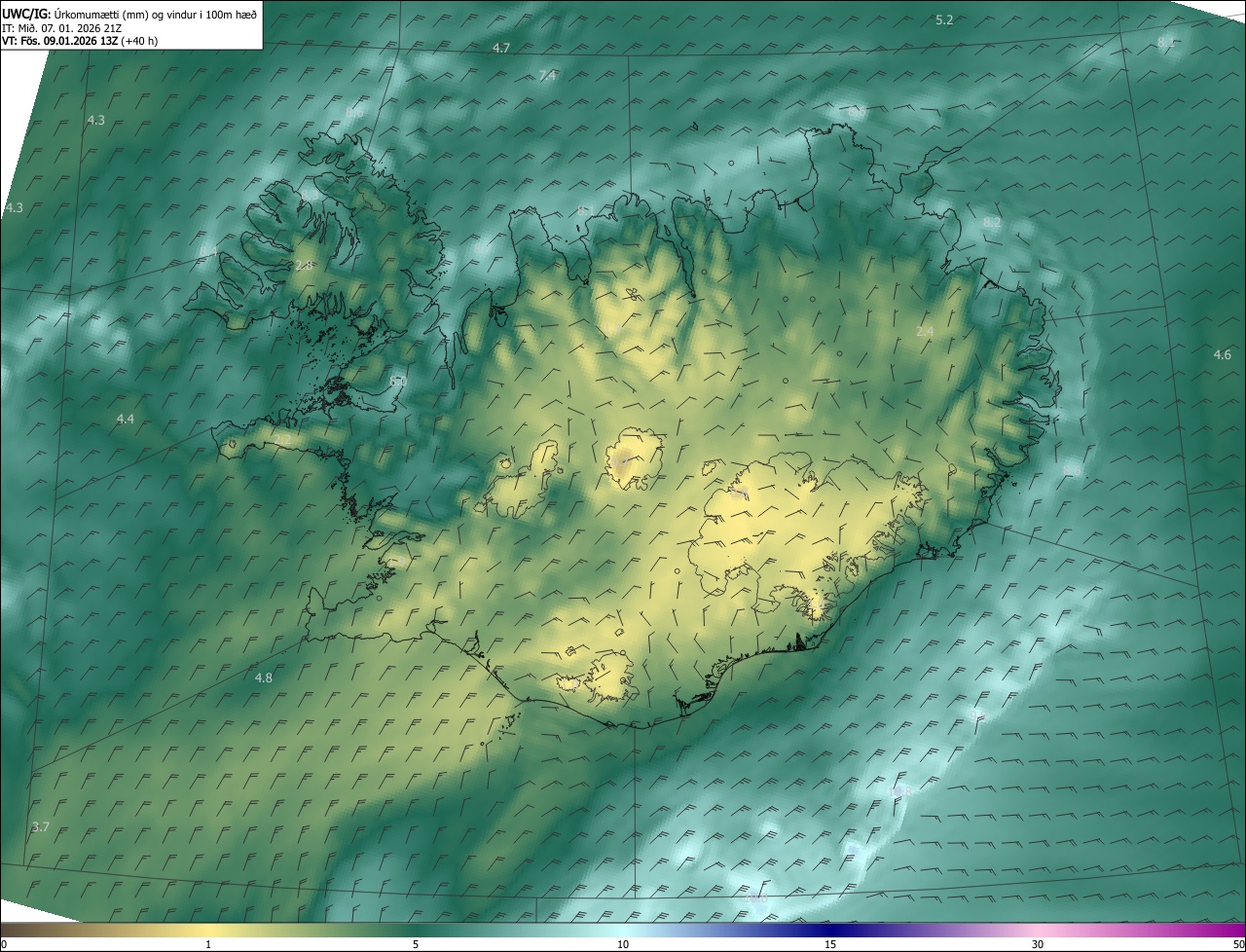Select the 15 value on the color bar
1246x952 pixels.
pyautogui.click(x=830, y=944)
